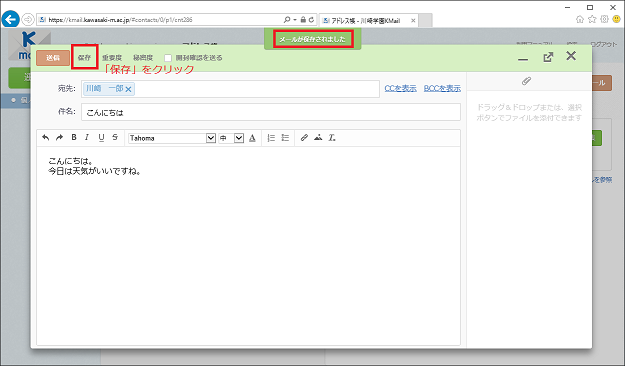Enable the 開封確認を送る read receipt checkbox

pyautogui.click(x=168, y=58)
